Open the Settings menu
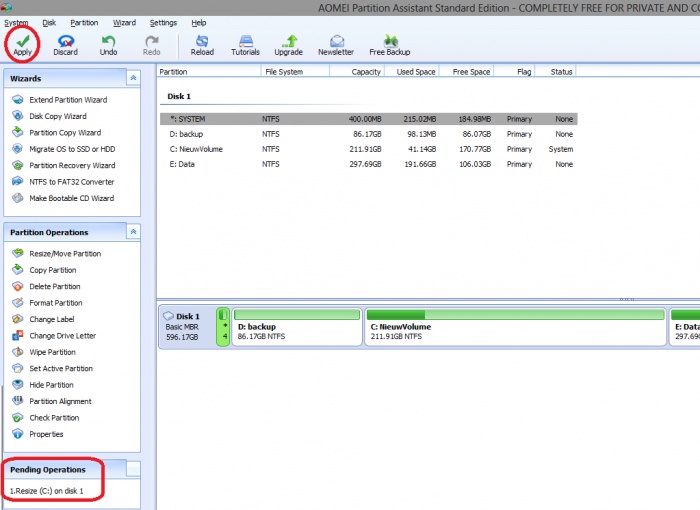Screen dimensions: 700x510 [x=163, y=22]
